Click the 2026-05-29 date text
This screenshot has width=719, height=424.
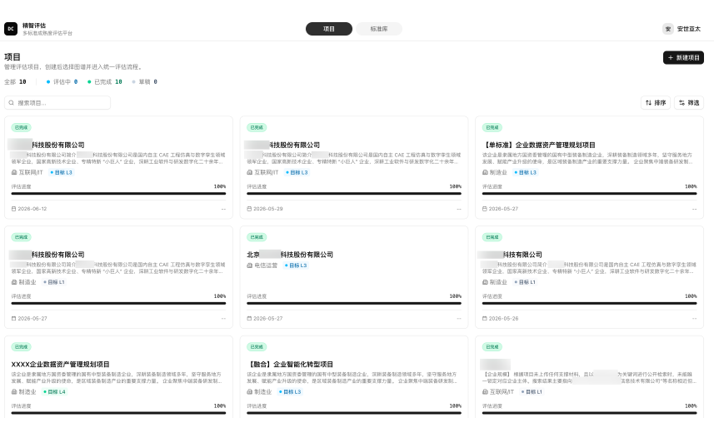click(x=268, y=209)
